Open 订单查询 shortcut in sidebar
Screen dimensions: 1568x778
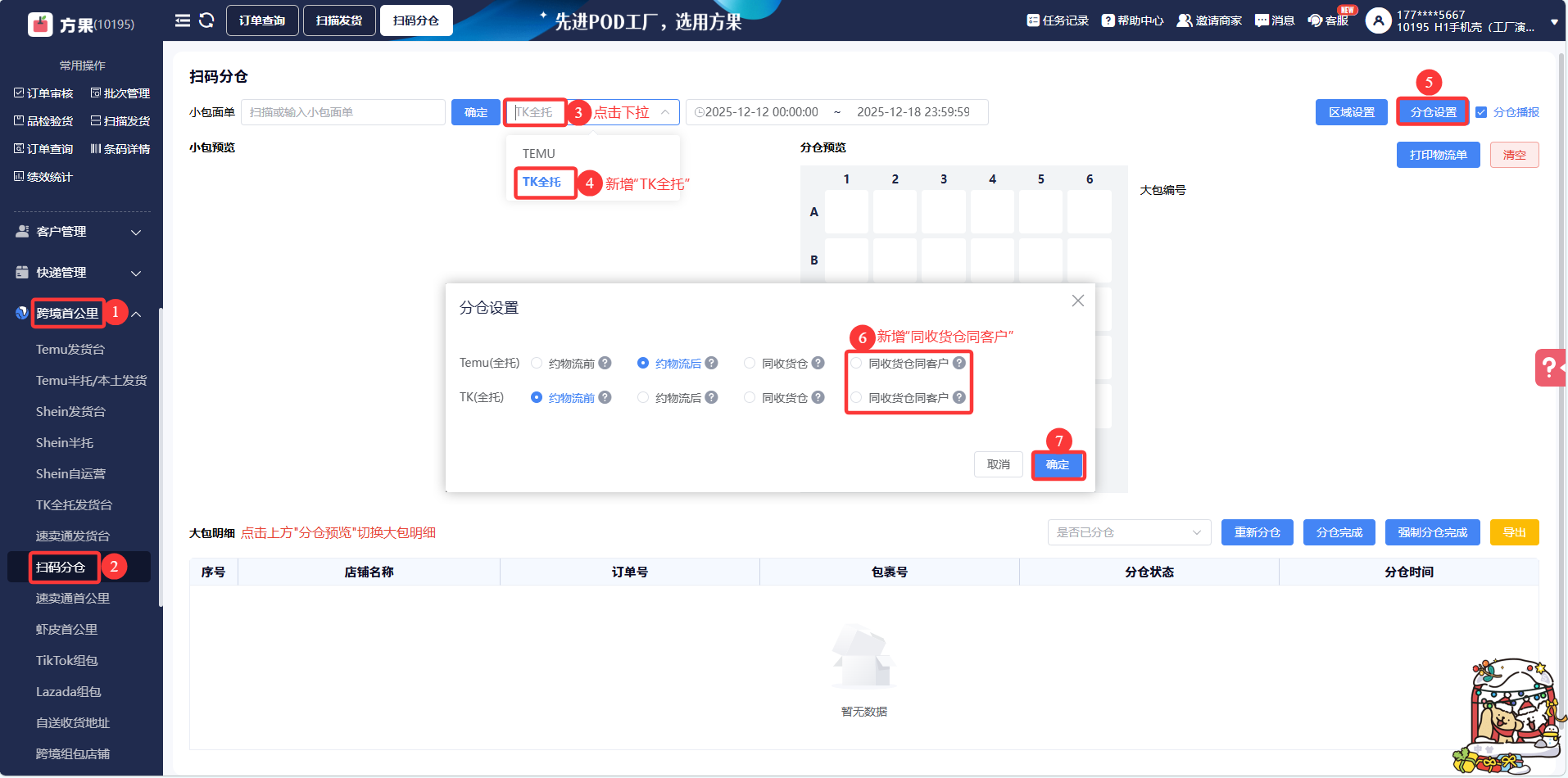click(x=43, y=149)
